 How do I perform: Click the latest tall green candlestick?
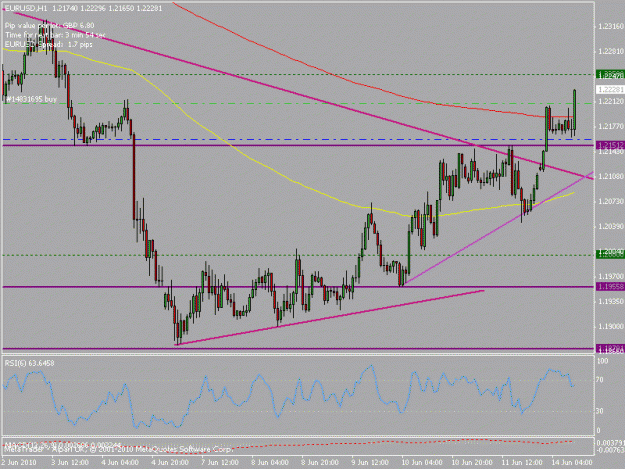575,110
